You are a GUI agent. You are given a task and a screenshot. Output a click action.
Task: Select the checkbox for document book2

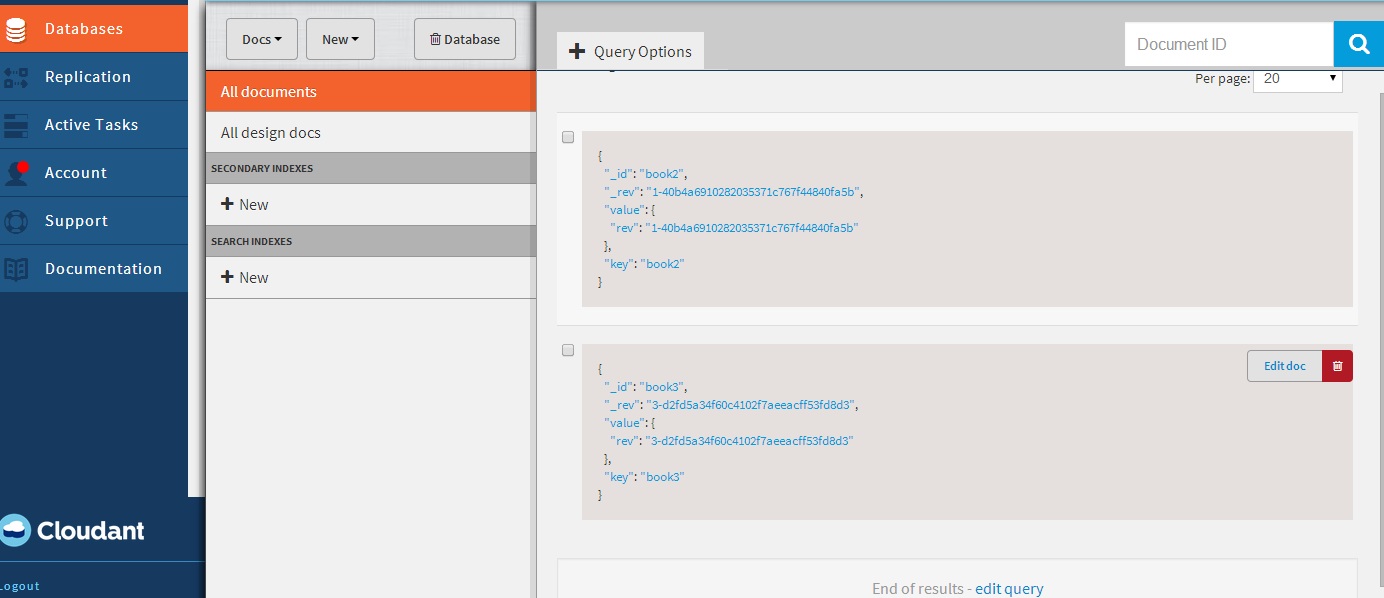568,137
